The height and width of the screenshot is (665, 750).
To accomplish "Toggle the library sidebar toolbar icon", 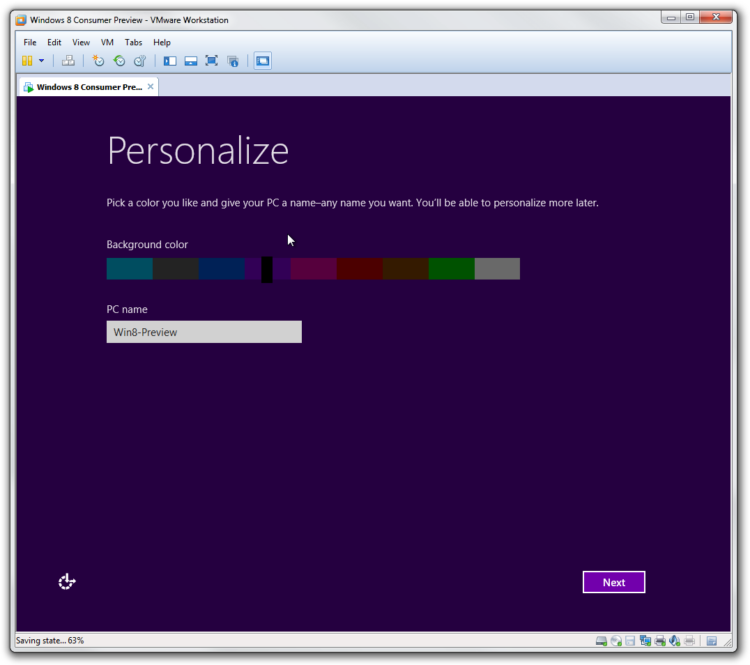I will pos(170,61).
